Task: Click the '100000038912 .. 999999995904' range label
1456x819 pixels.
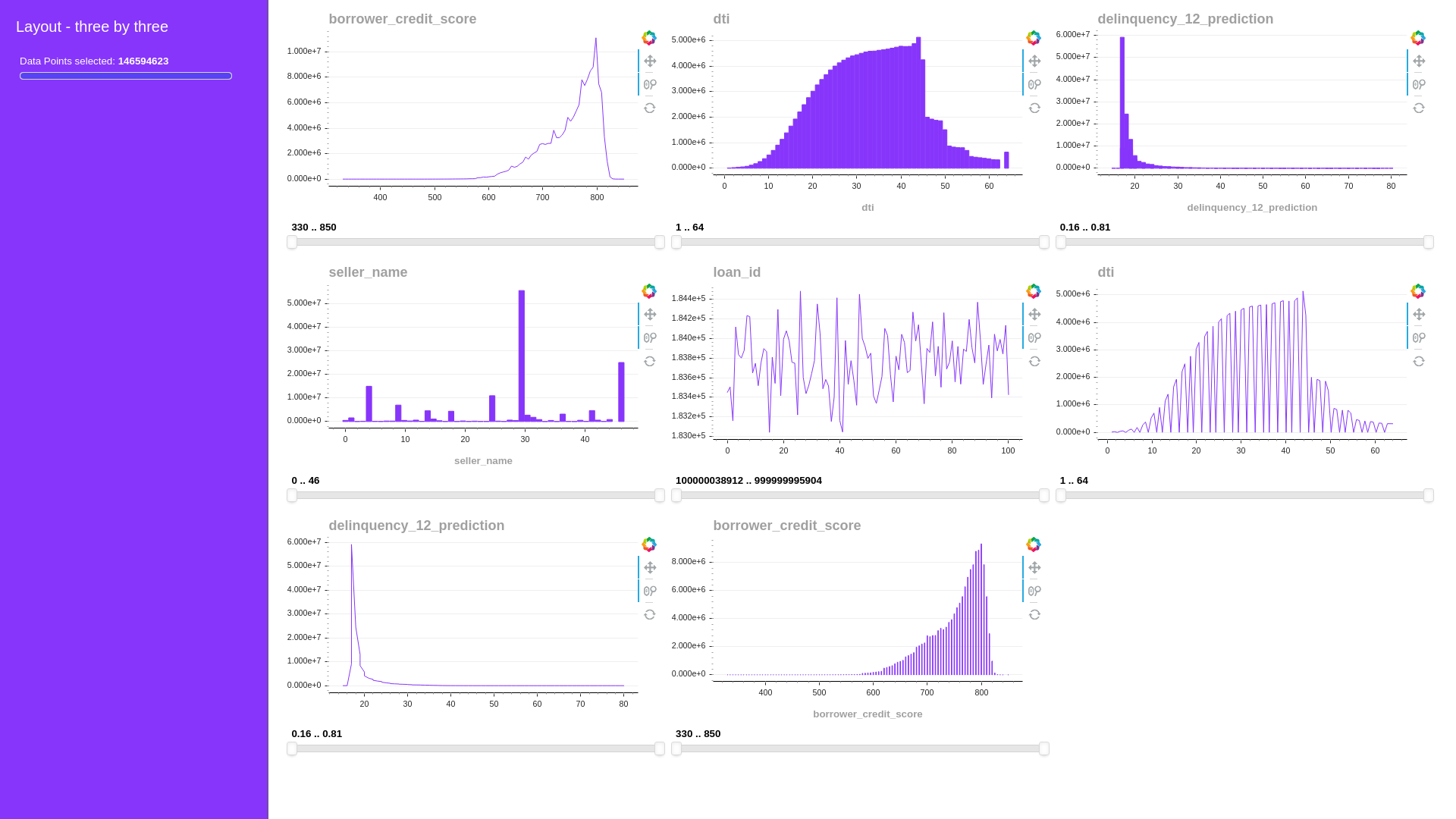Action: 748,481
